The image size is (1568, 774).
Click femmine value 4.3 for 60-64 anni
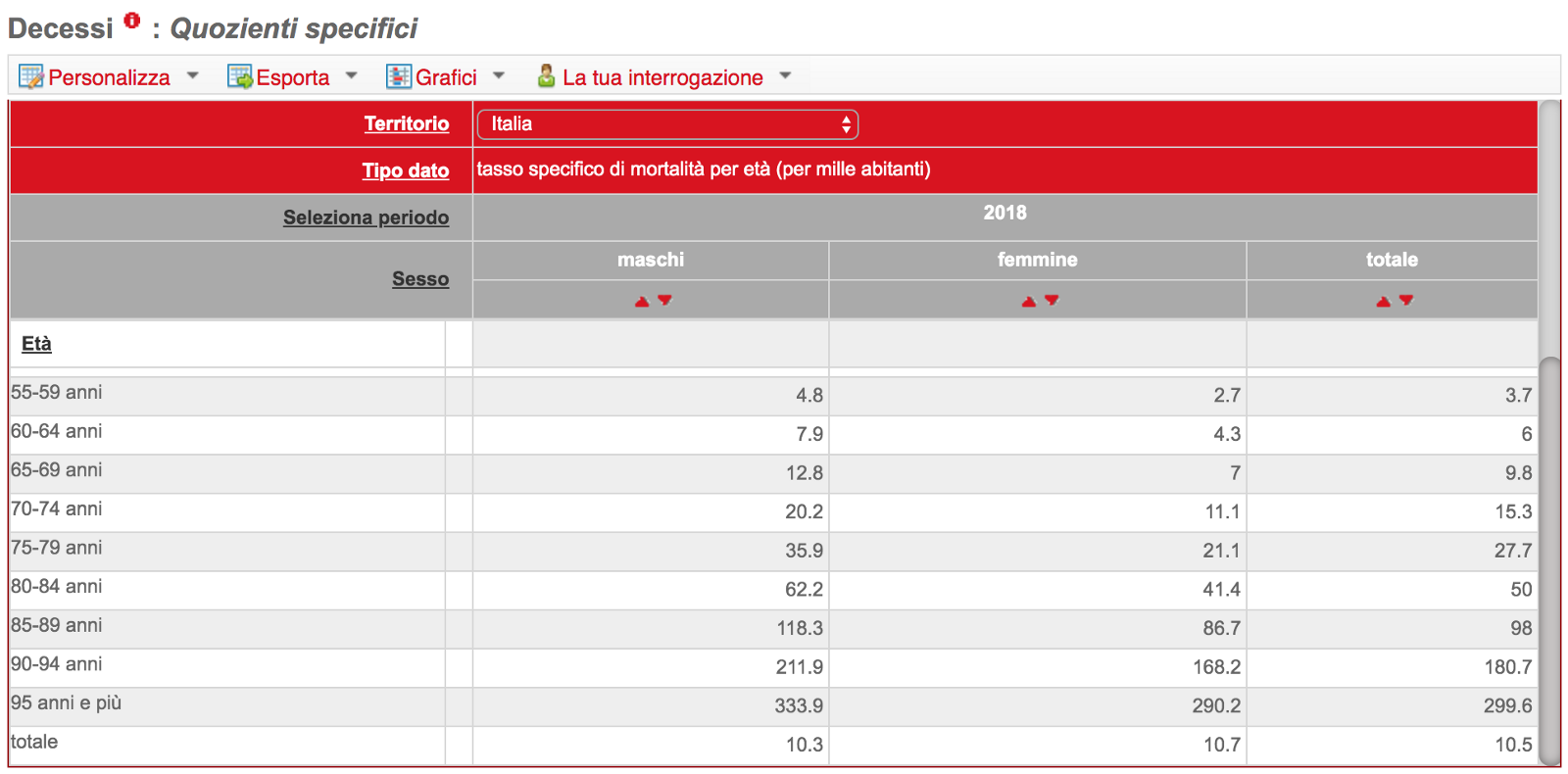tap(1227, 434)
